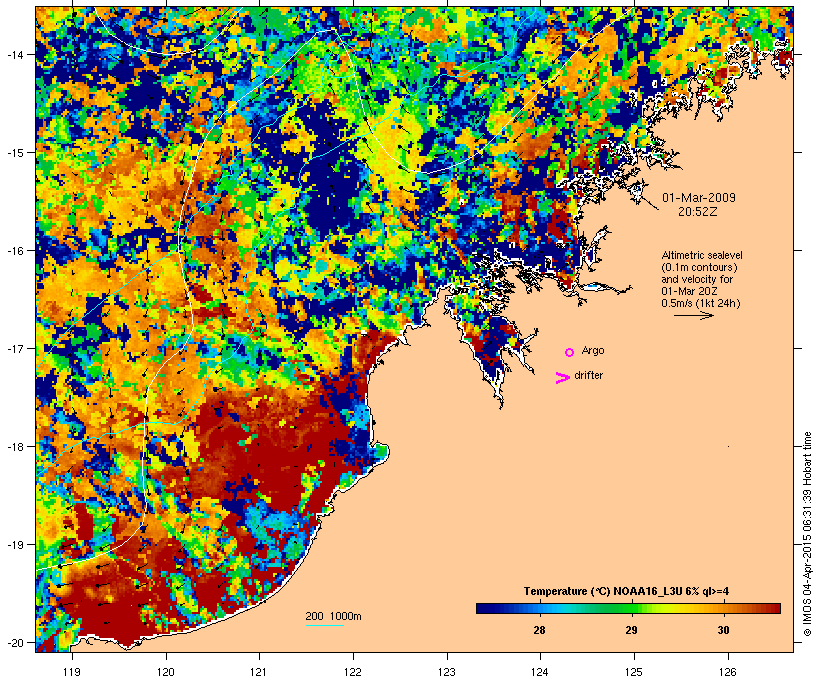Image resolution: width=820 pixels, height=680 pixels.
Task: Select the temperature colorbar
Action: 628,608
